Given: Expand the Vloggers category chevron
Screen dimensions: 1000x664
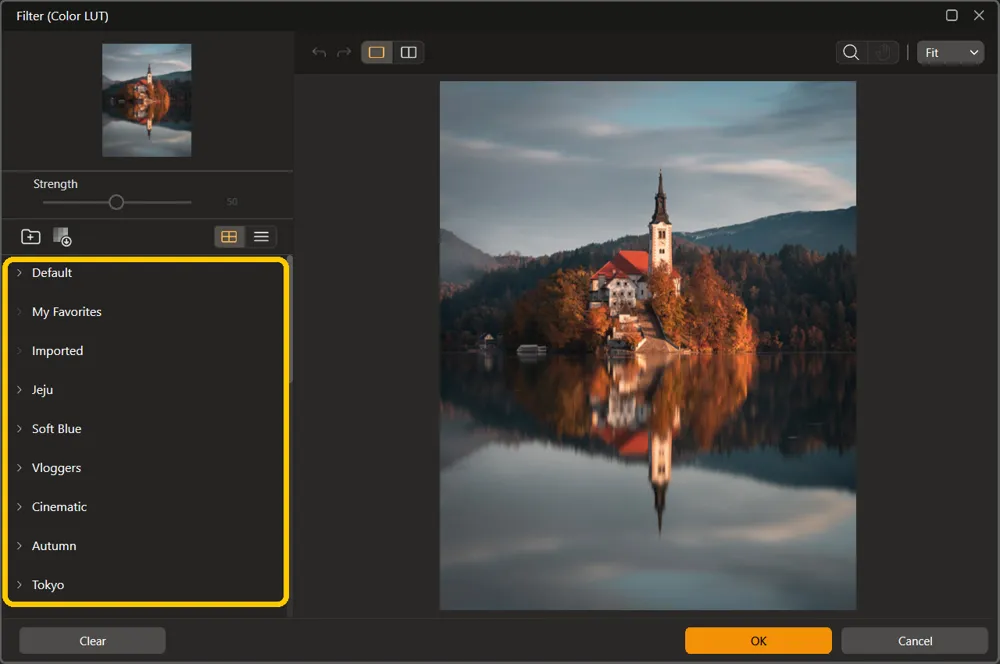Looking at the screenshot, I should click(x=19, y=468).
